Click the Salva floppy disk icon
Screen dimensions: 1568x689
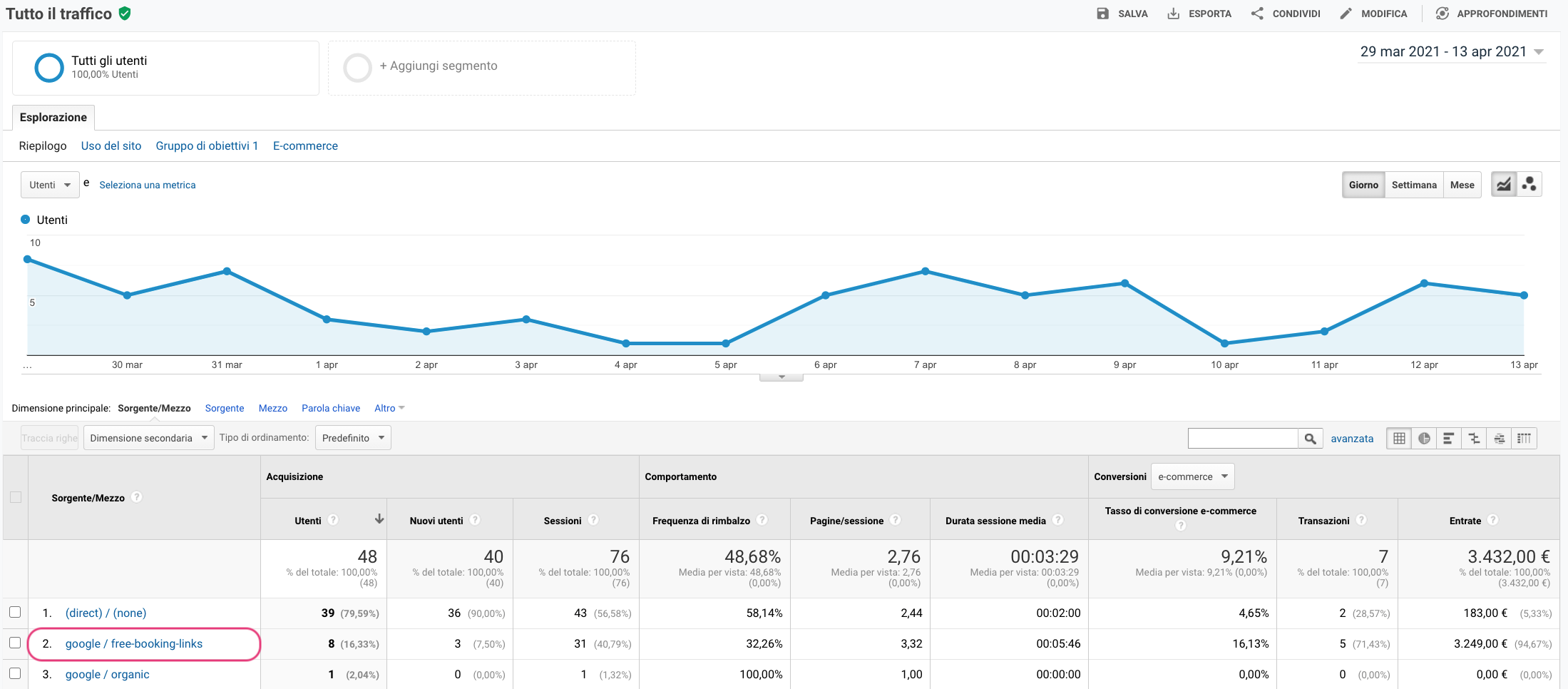point(1102,14)
